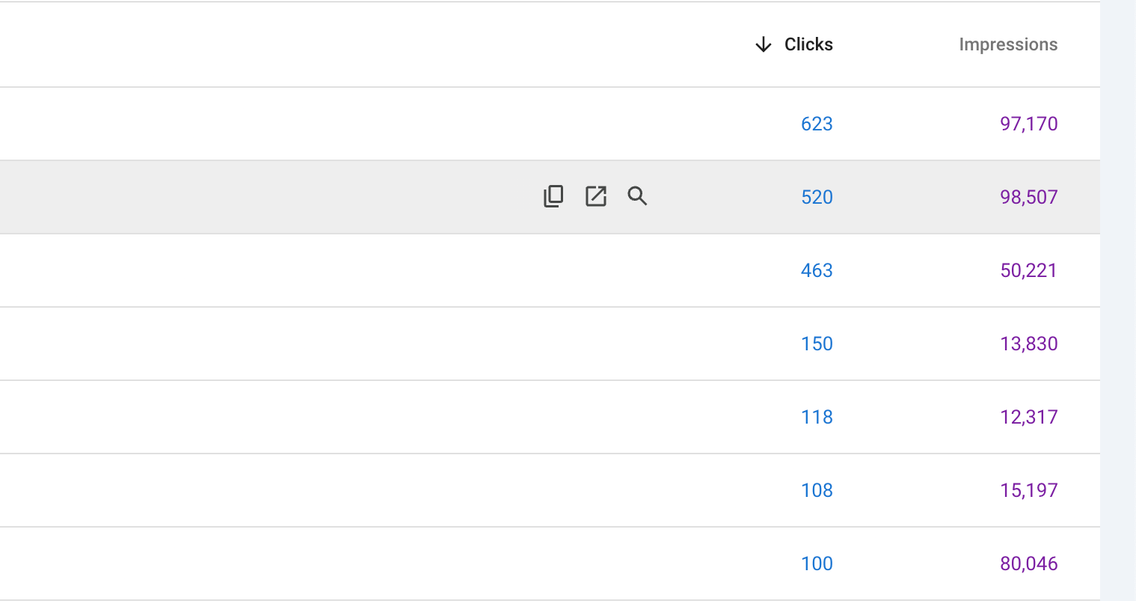Image resolution: width=1136 pixels, height=601 pixels.
Task: Select the 118 clicks entry
Action: point(818,416)
